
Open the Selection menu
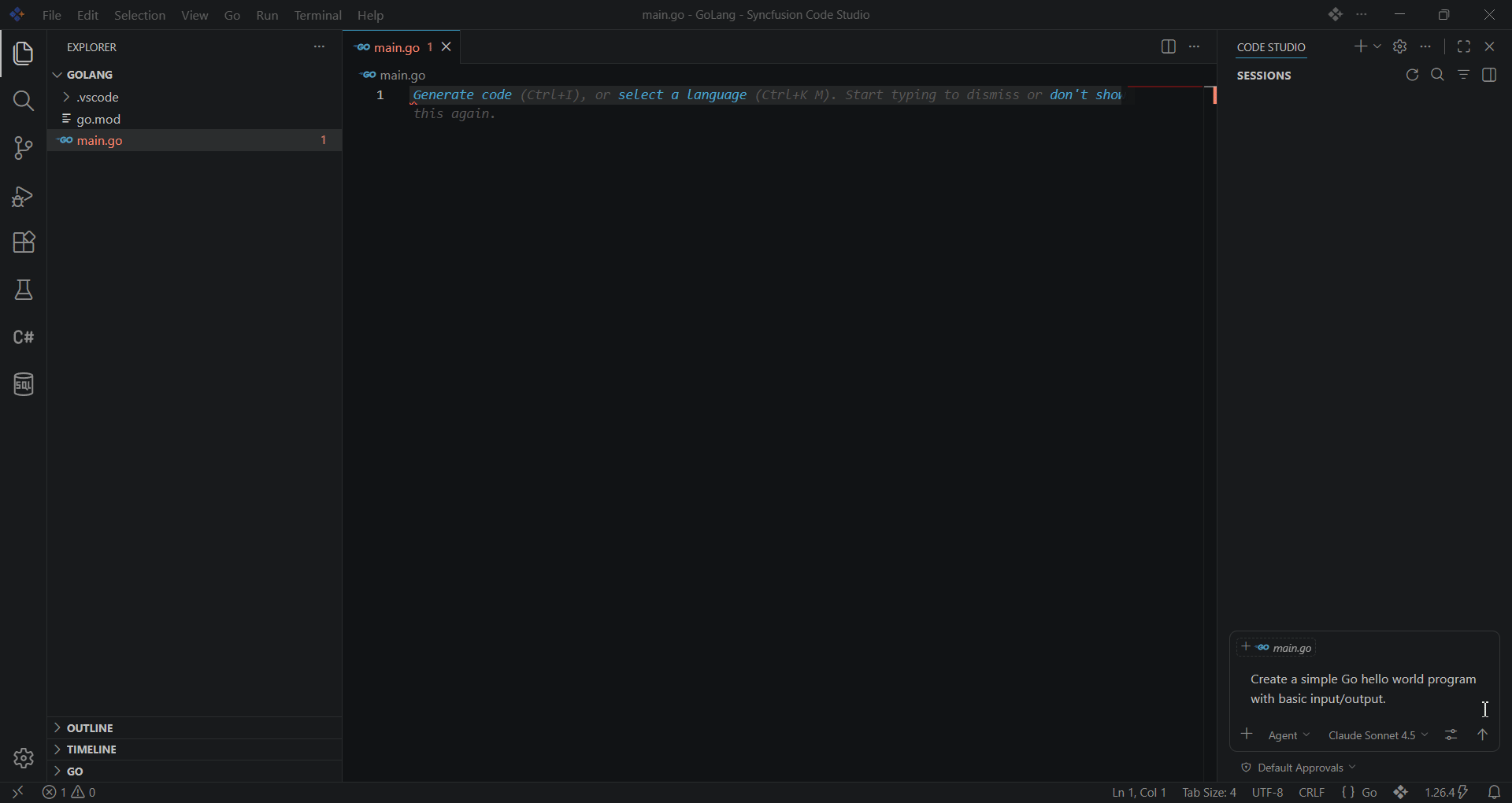click(140, 16)
